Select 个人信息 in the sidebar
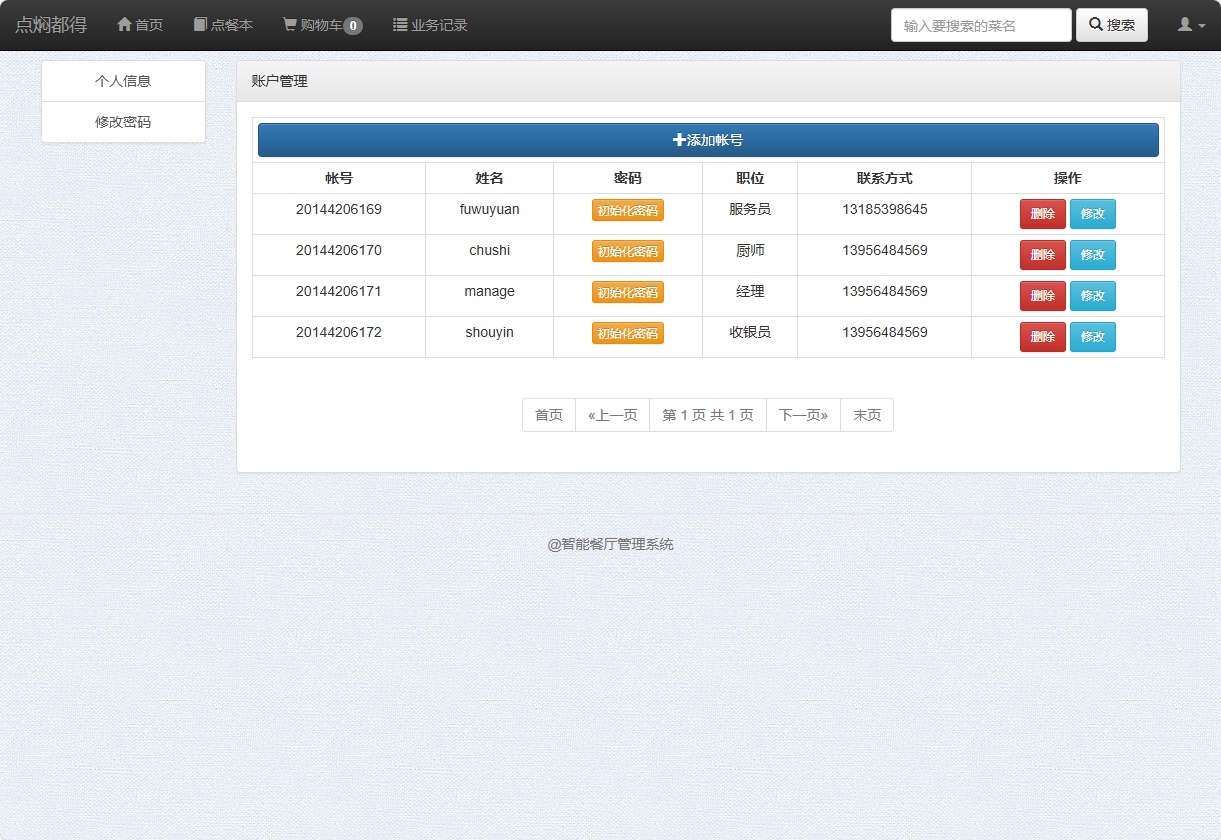The width and height of the screenshot is (1221, 840). pyautogui.click(x=122, y=81)
